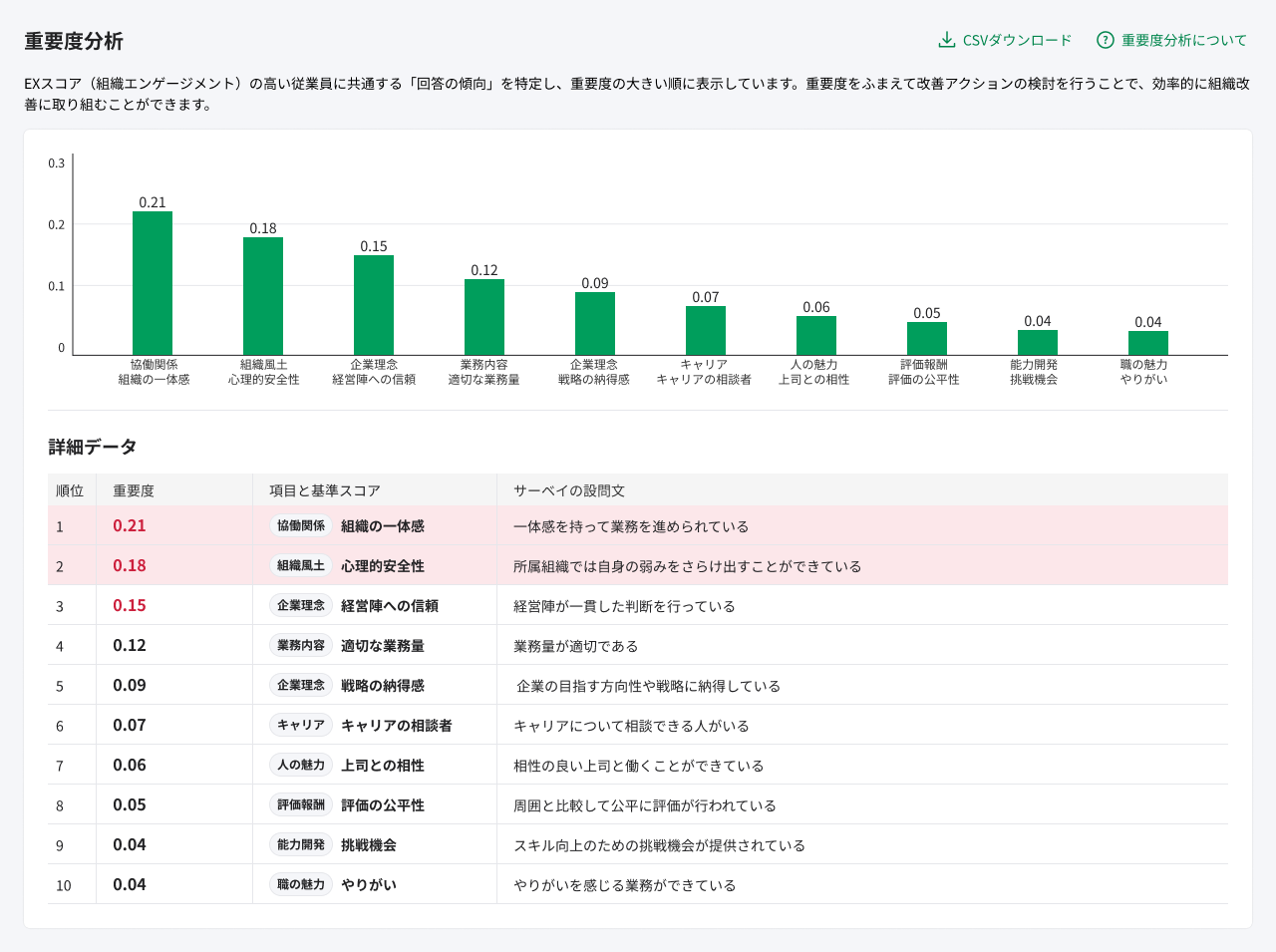Click the 項目と基準スコア column header
Screen dimensions: 1276x952
pyautogui.click(x=325, y=490)
